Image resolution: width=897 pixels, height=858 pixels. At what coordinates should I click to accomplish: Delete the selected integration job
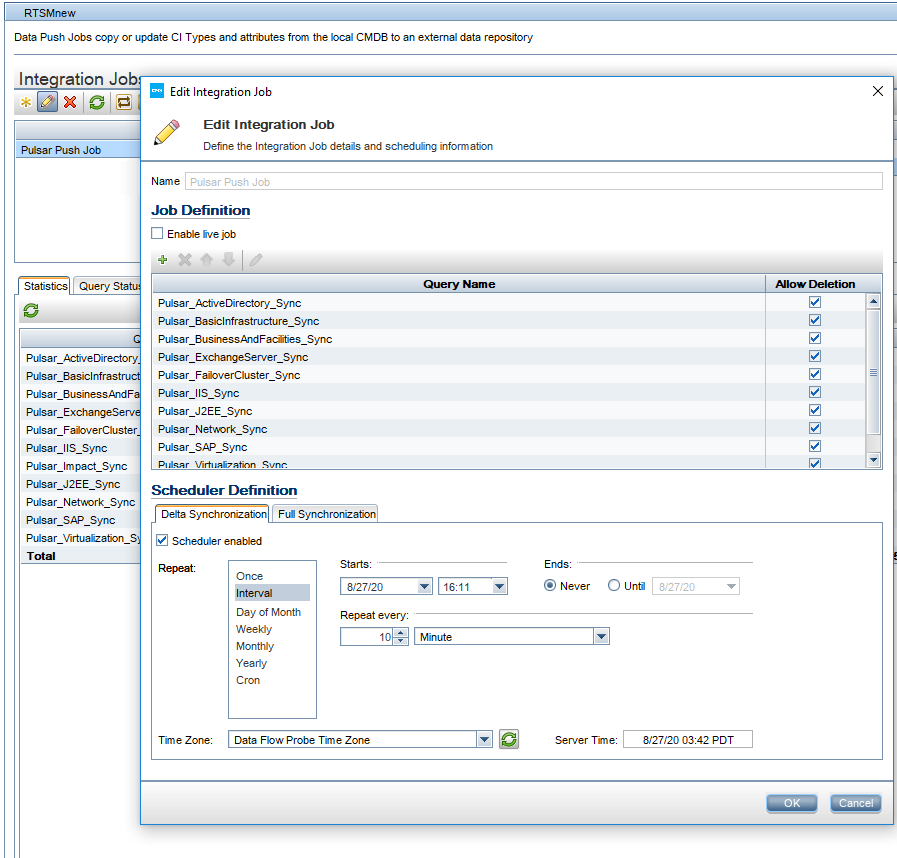pos(69,102)
